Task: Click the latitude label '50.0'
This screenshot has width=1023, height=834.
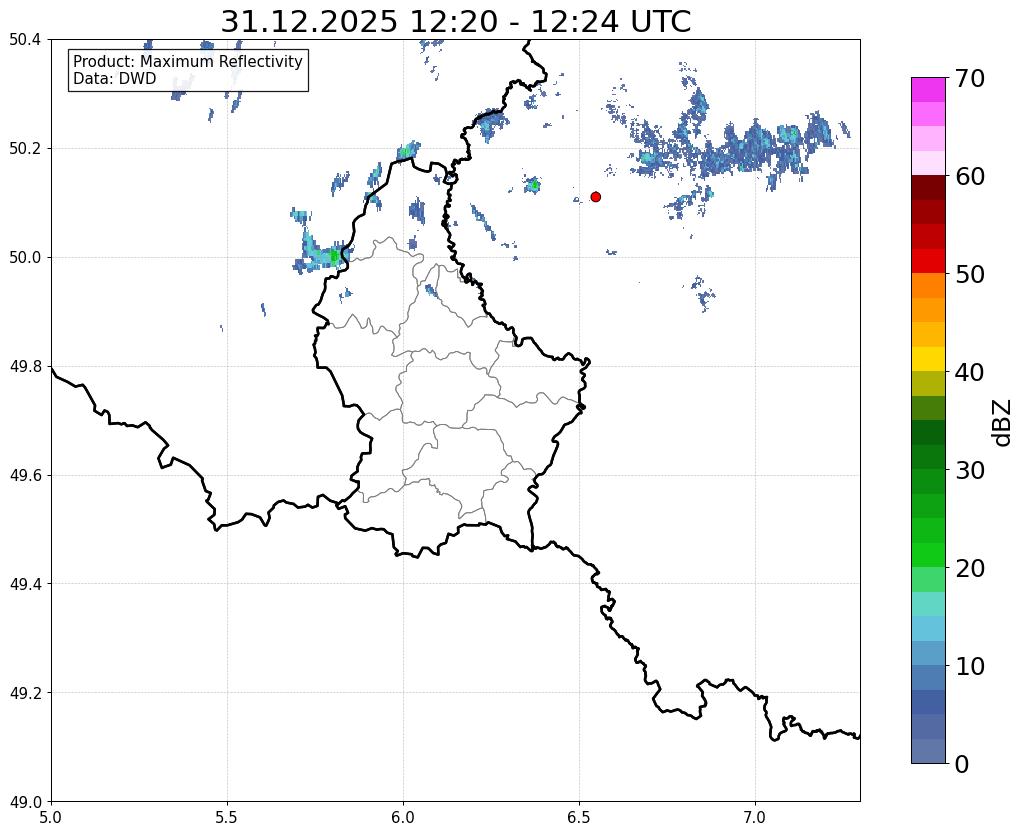Action: pyautogui.click(x=25, y=257)
